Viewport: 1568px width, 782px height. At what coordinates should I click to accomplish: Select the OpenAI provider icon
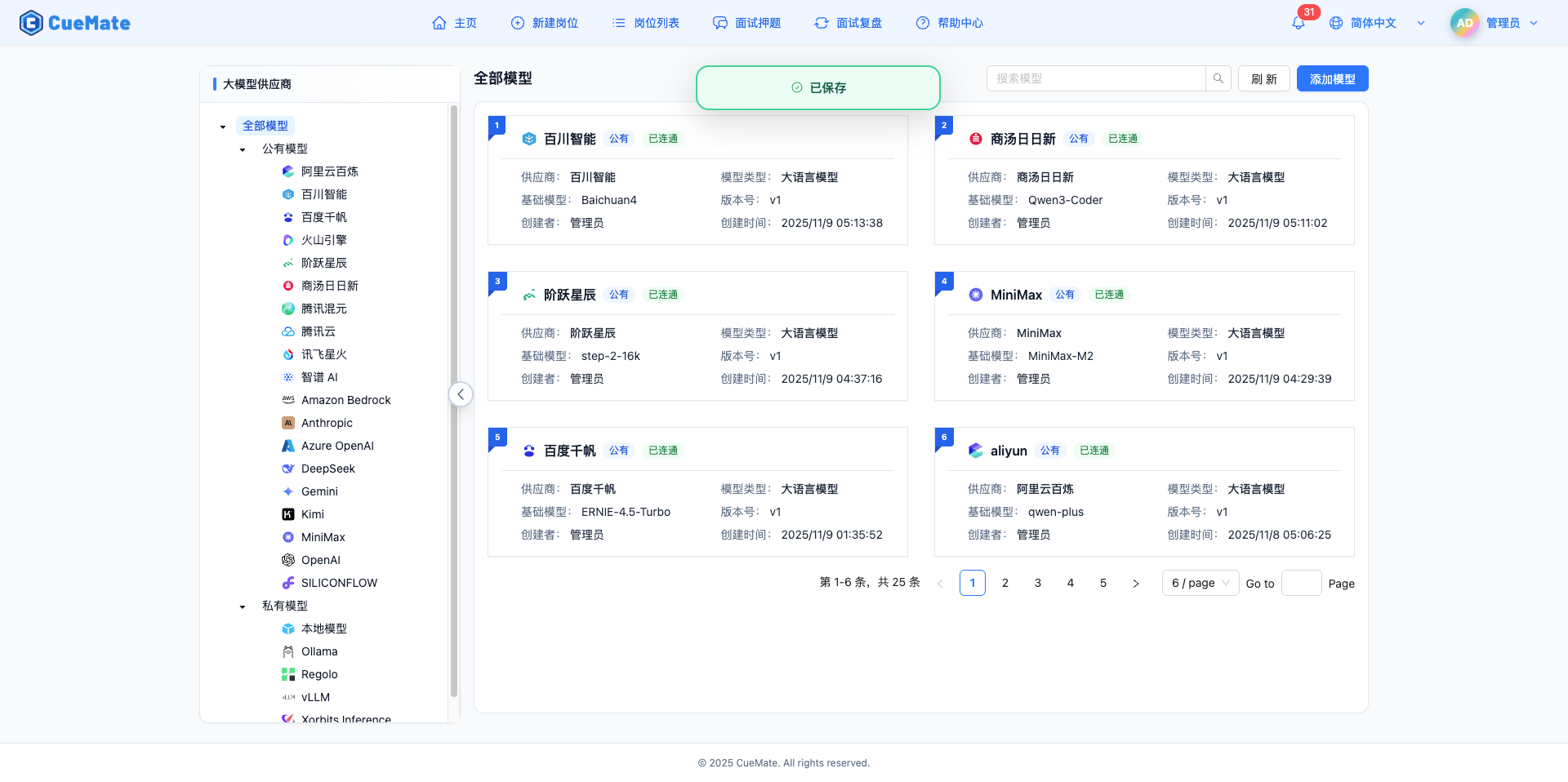point(287,560)
